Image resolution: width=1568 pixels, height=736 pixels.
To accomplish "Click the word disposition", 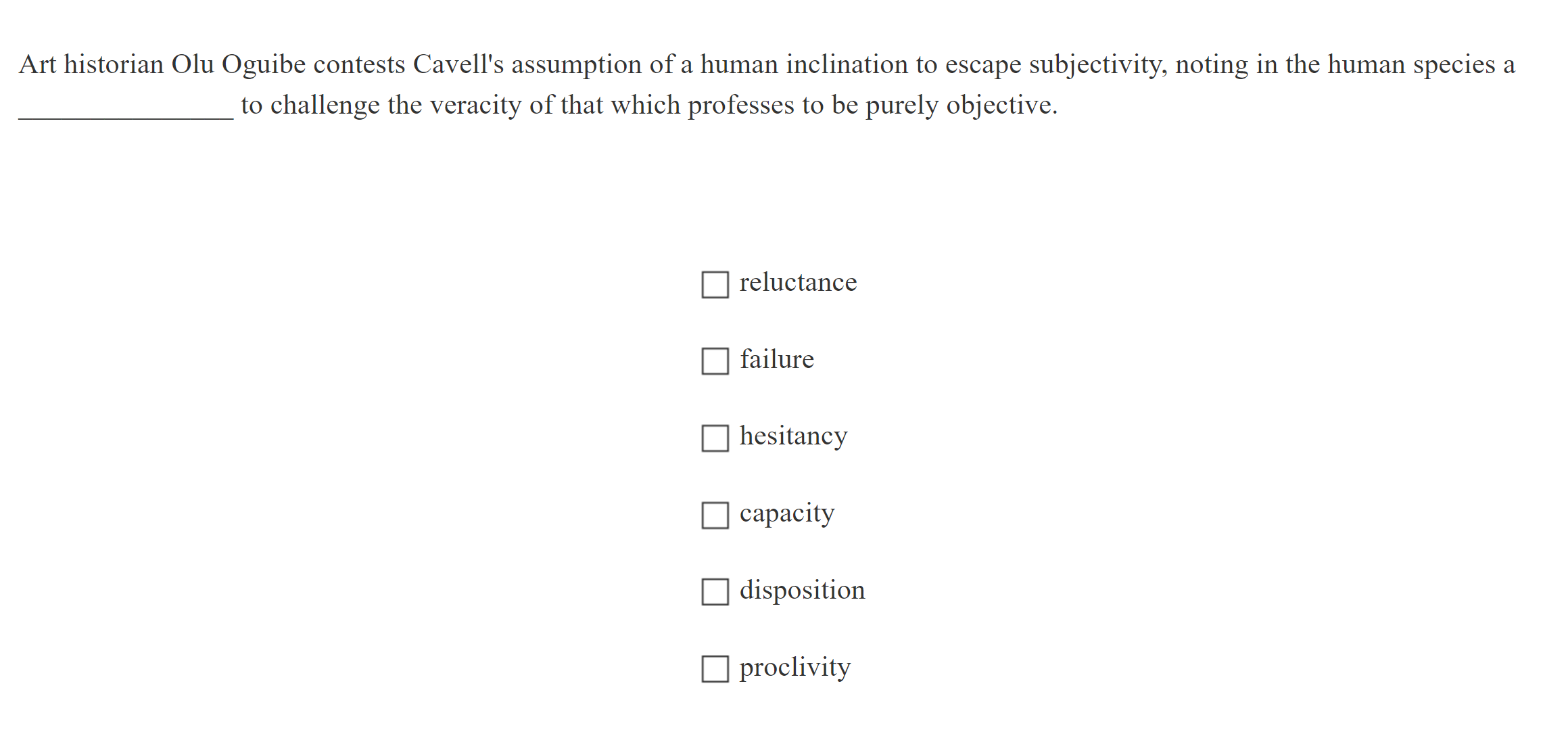I will coord(801,591).
